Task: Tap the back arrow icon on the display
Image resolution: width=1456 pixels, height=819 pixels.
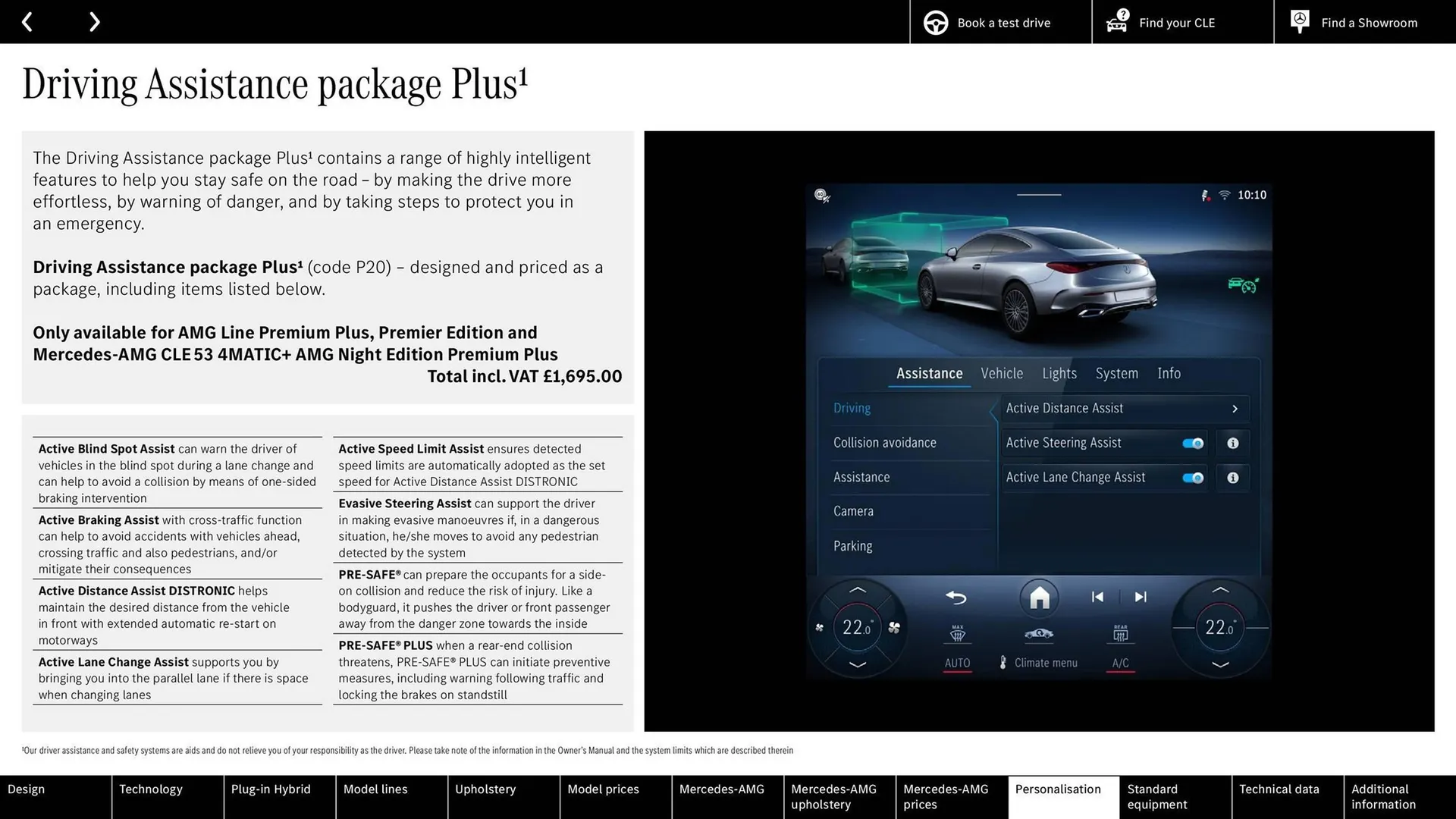Action: click(x=955, y=598)
